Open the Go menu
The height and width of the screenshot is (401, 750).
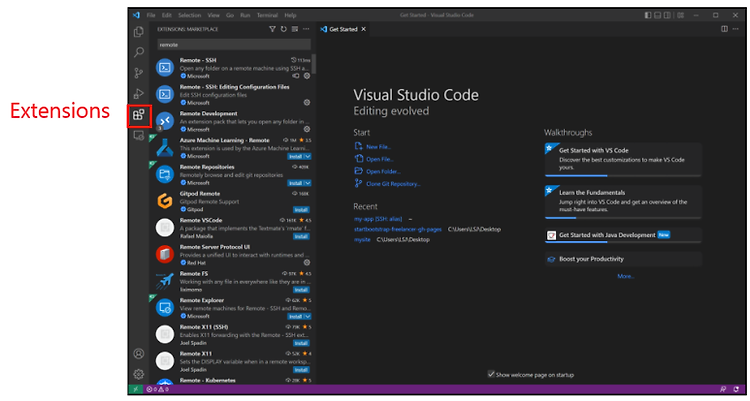point(230,15)
